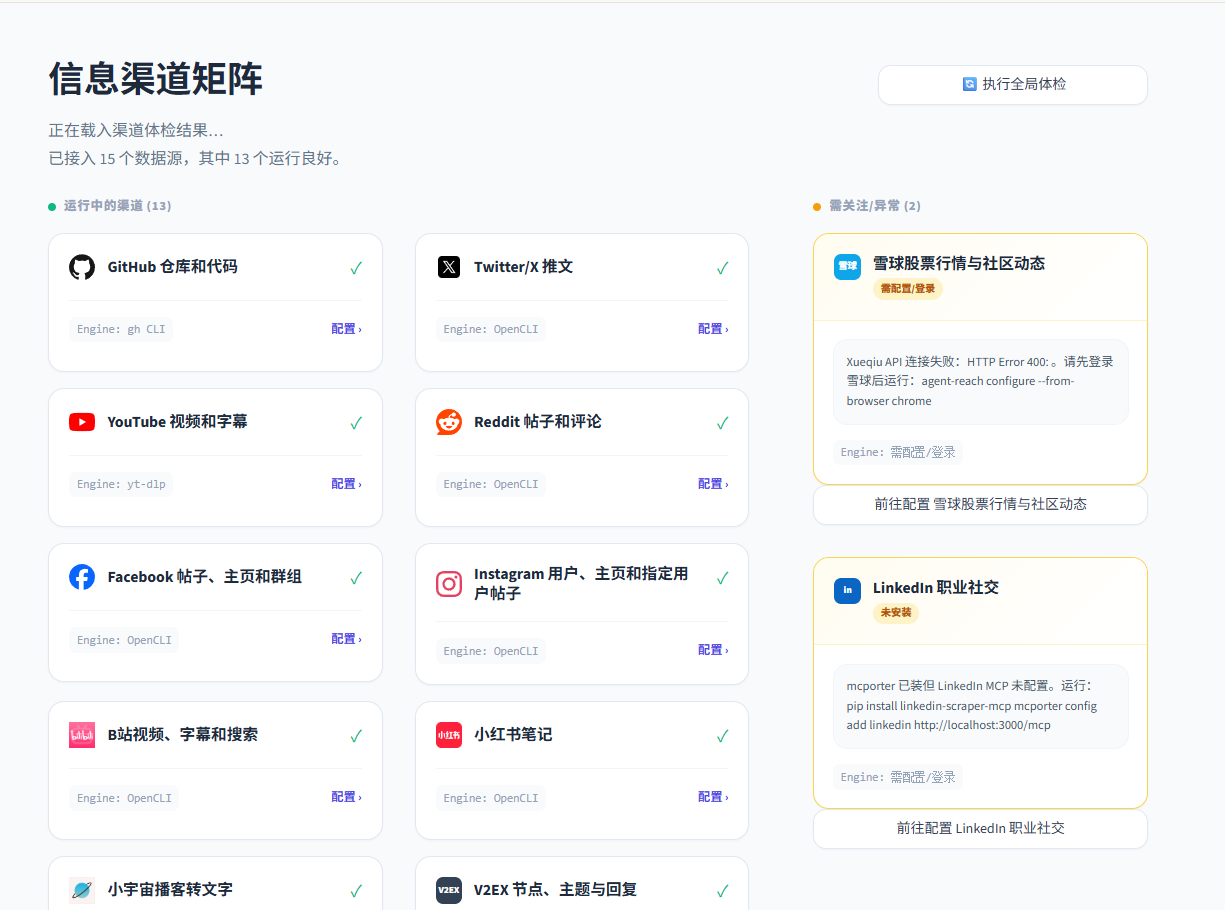
Task: Click the 小宇宙 card green checkmark
Action: [356, 891]
